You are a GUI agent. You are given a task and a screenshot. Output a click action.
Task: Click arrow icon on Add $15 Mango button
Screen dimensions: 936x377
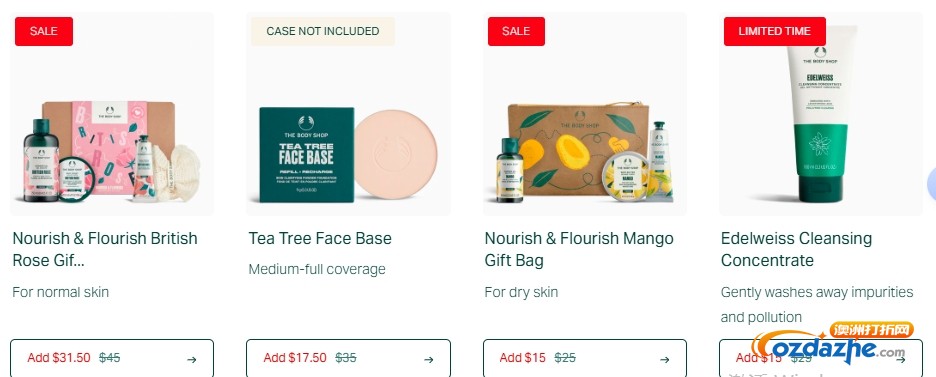click(664, 360)
